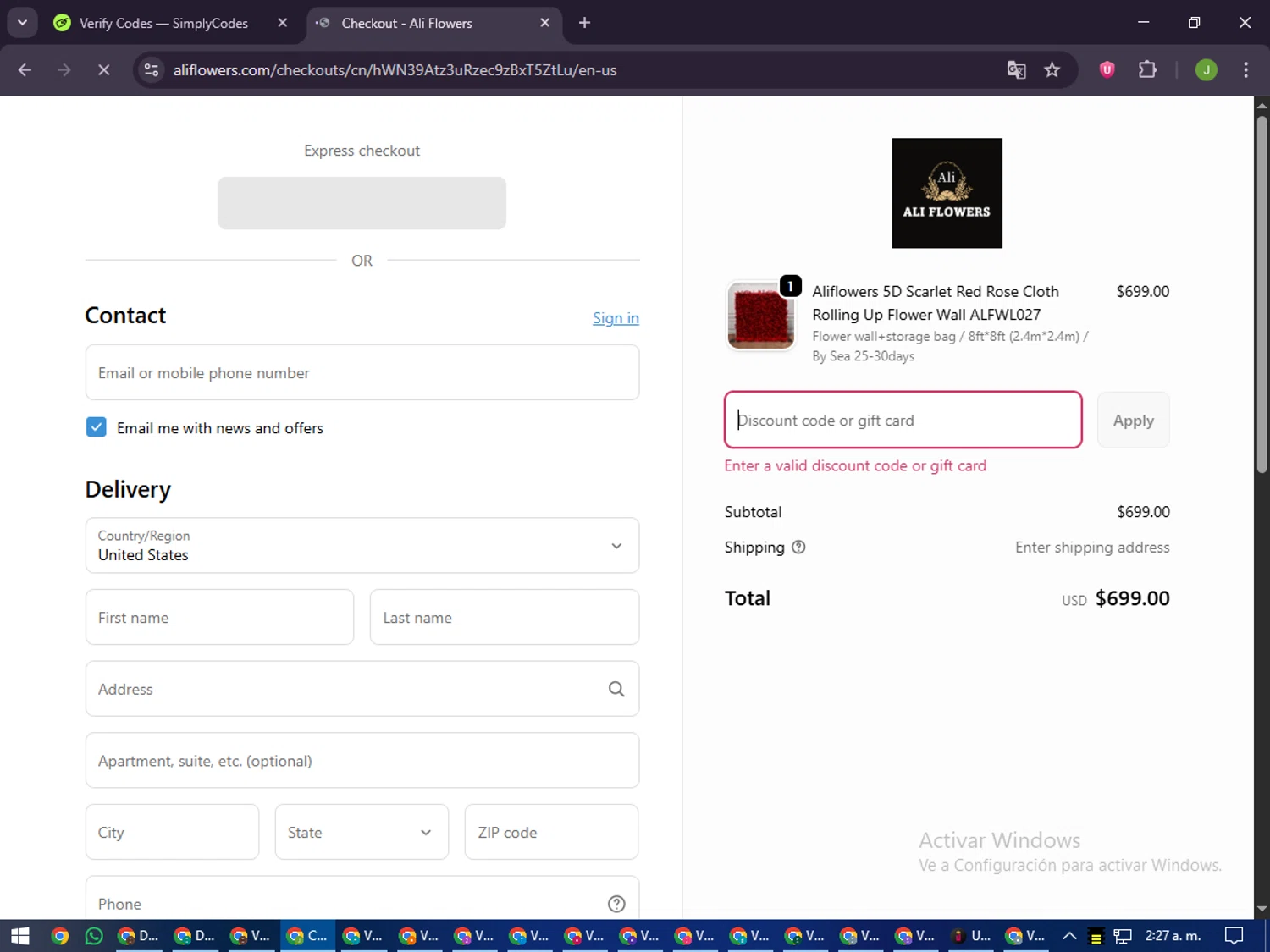Add a new browser tab
Screen dimensions: 1270x952
[x=584, y=23]
